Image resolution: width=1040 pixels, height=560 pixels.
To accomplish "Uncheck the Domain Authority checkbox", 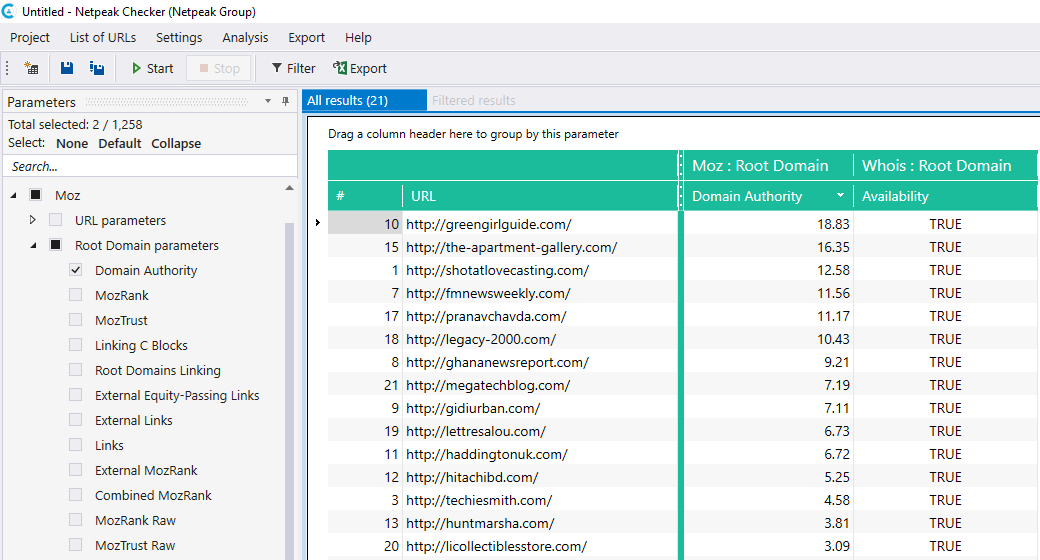I will (76, 270).
